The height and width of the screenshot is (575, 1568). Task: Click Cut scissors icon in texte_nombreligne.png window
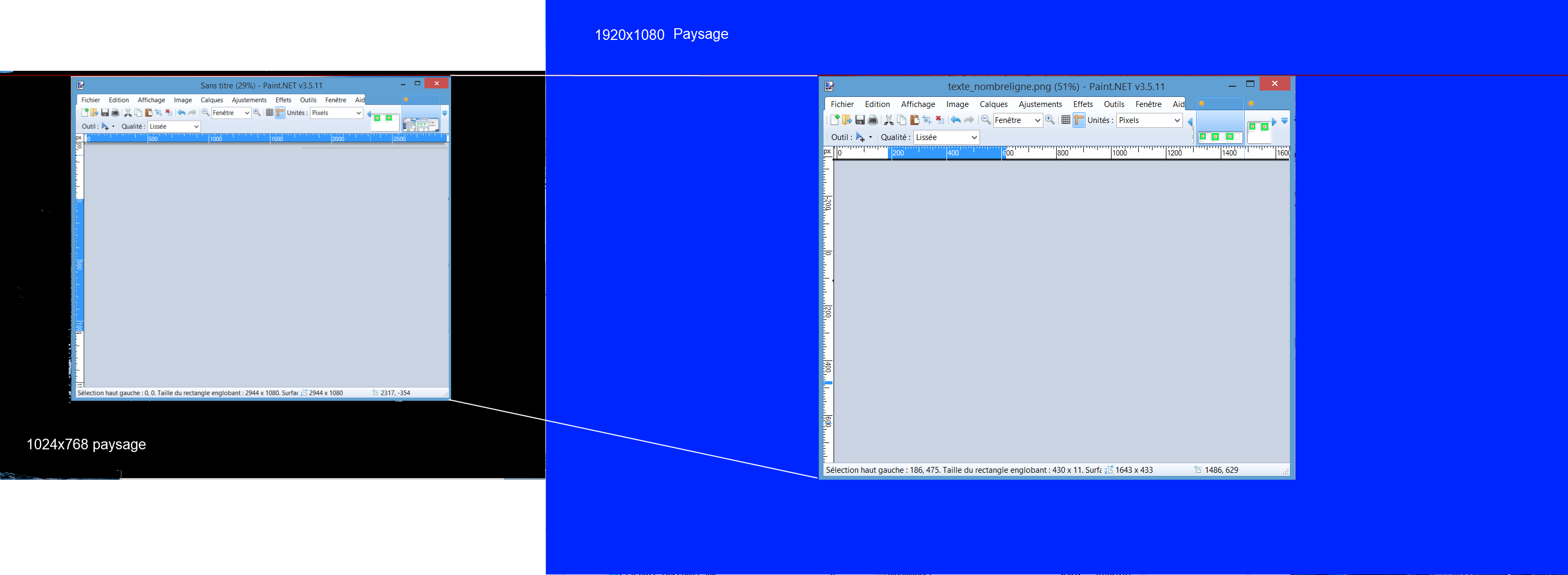pos(889,120)
